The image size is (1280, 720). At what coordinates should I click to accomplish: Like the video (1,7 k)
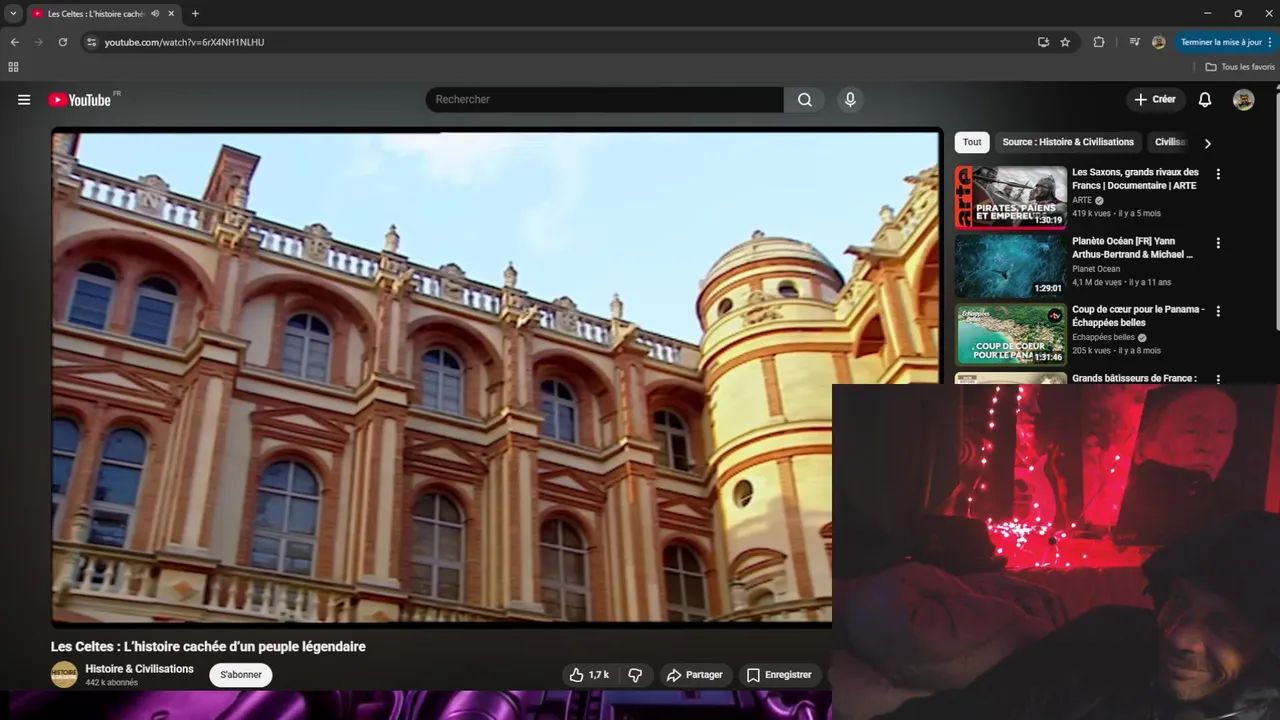coord(589,675)
